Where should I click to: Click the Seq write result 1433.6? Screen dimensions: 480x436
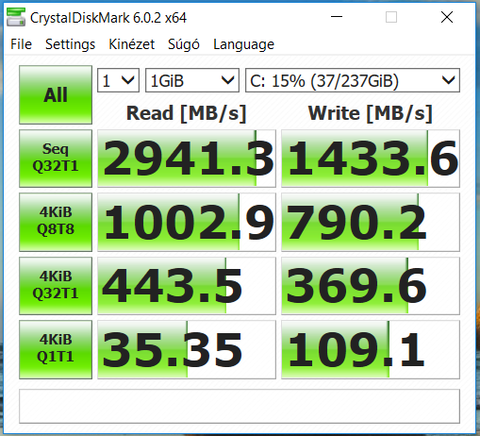tap(371, 158)
